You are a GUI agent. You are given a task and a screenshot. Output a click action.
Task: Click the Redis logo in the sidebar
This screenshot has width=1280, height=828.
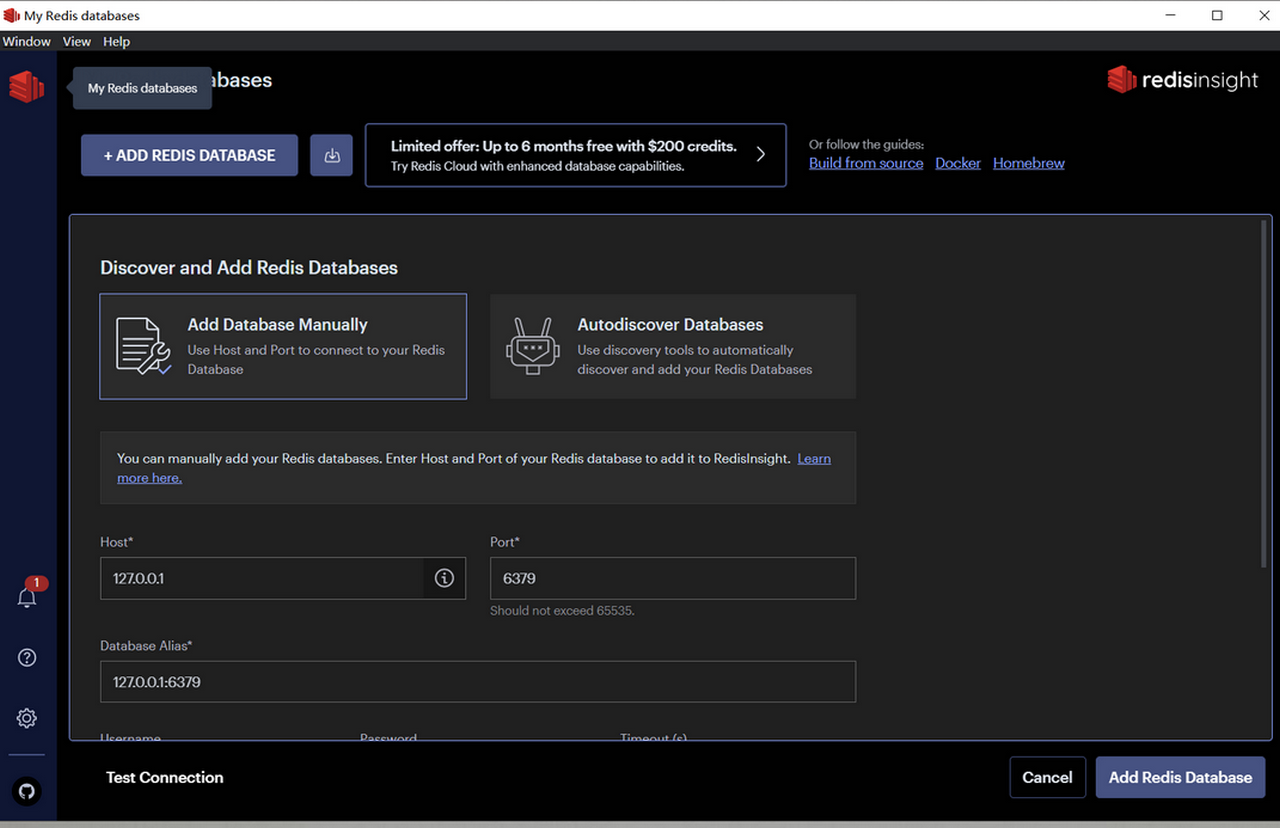pos(27,87)
